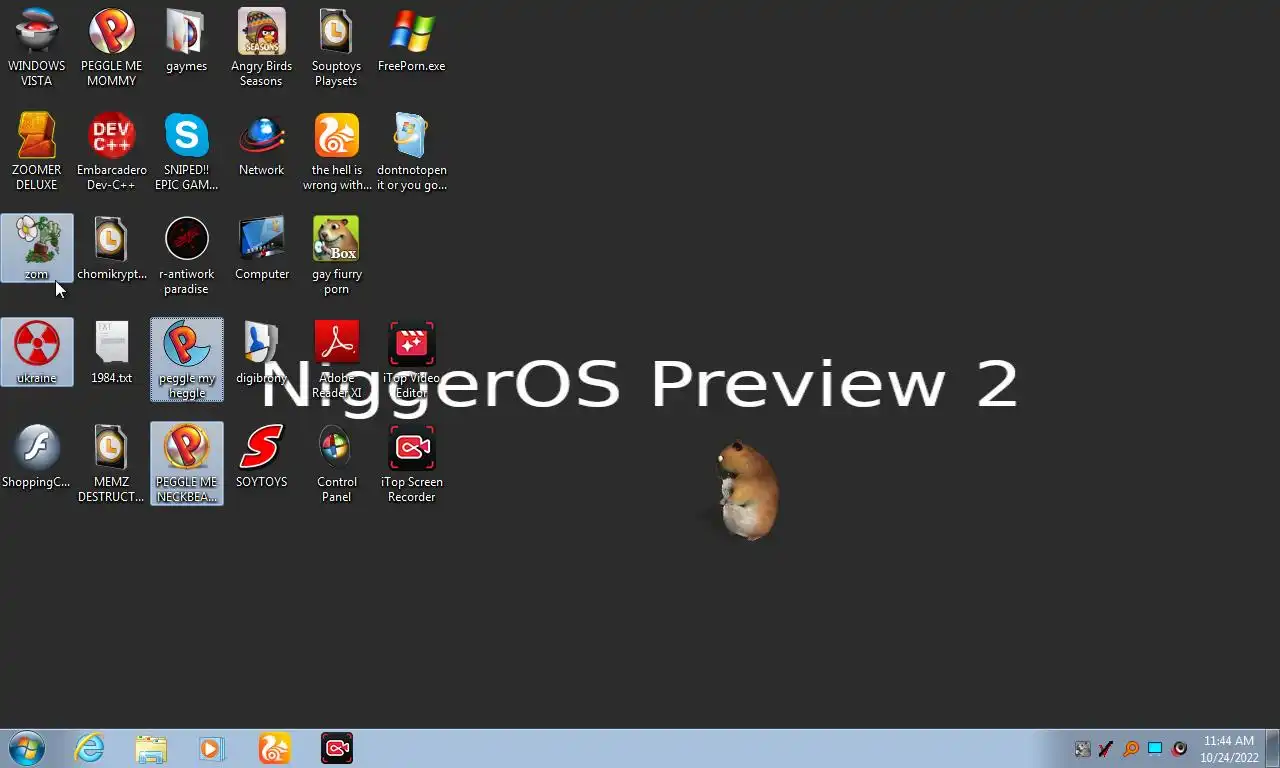Open Souptoys Playsets shortcut
Image resolution: width=1280 pixels, height=768 pixels.
[336, 47]
